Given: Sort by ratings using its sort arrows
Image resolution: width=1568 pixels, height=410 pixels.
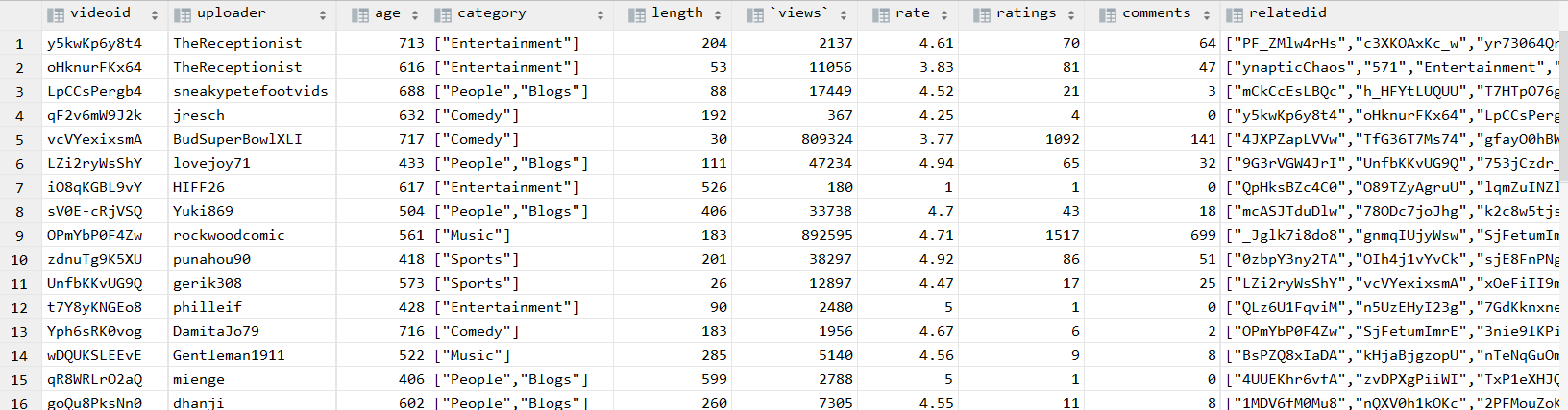Looking at the screenshot, I should click(x=1071, y=14).
